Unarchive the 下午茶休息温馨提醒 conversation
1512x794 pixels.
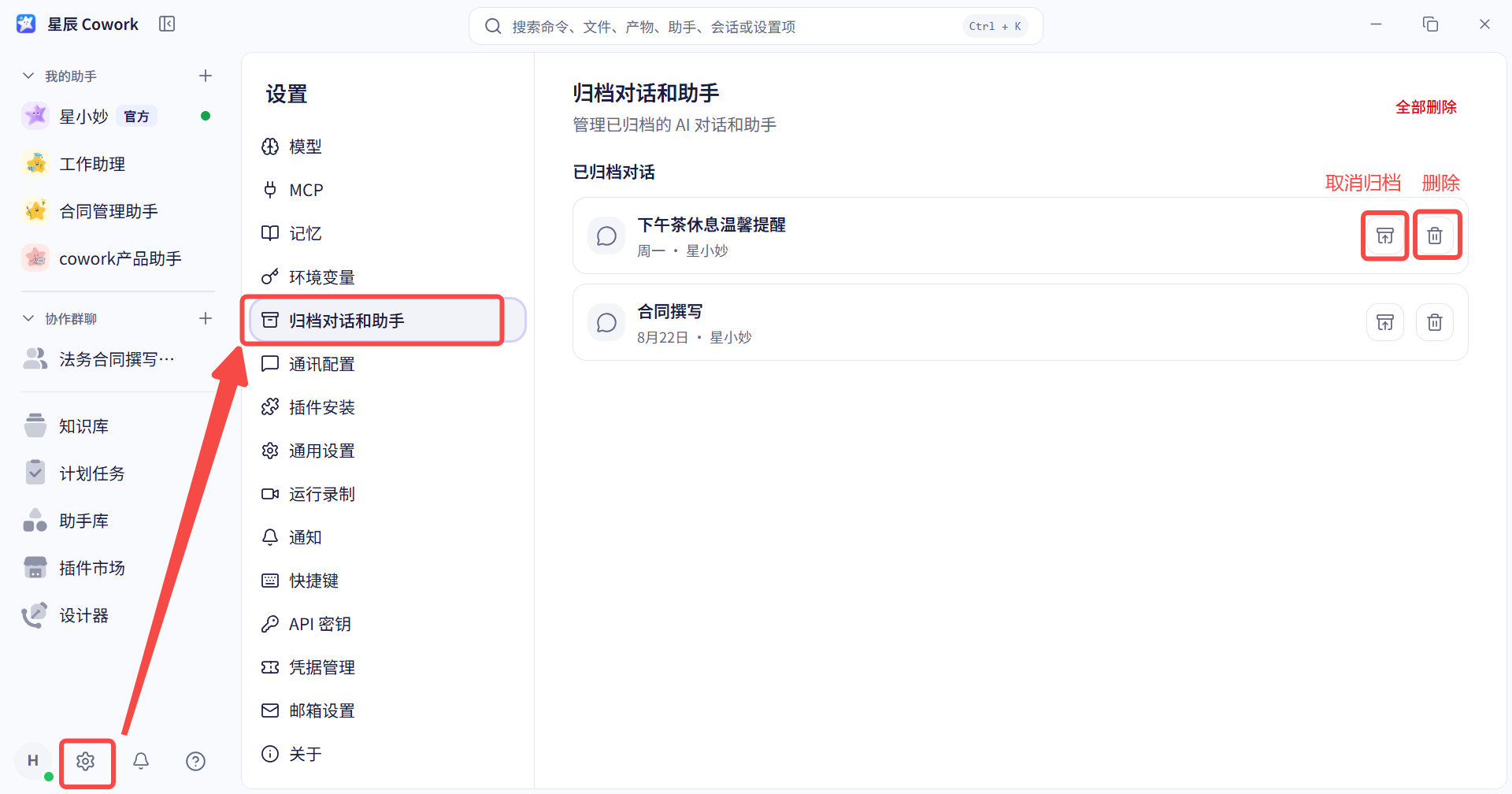pyautogui.click(x=1384, y=236)
